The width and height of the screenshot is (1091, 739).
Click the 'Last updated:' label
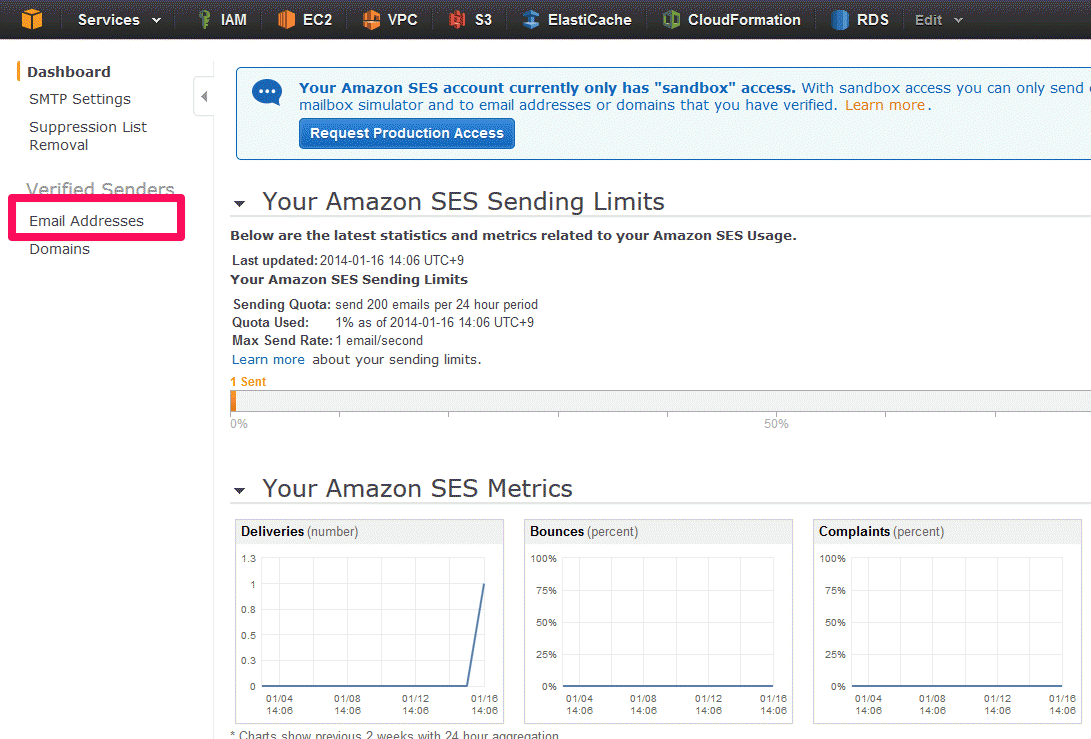(x=275, y=260)
